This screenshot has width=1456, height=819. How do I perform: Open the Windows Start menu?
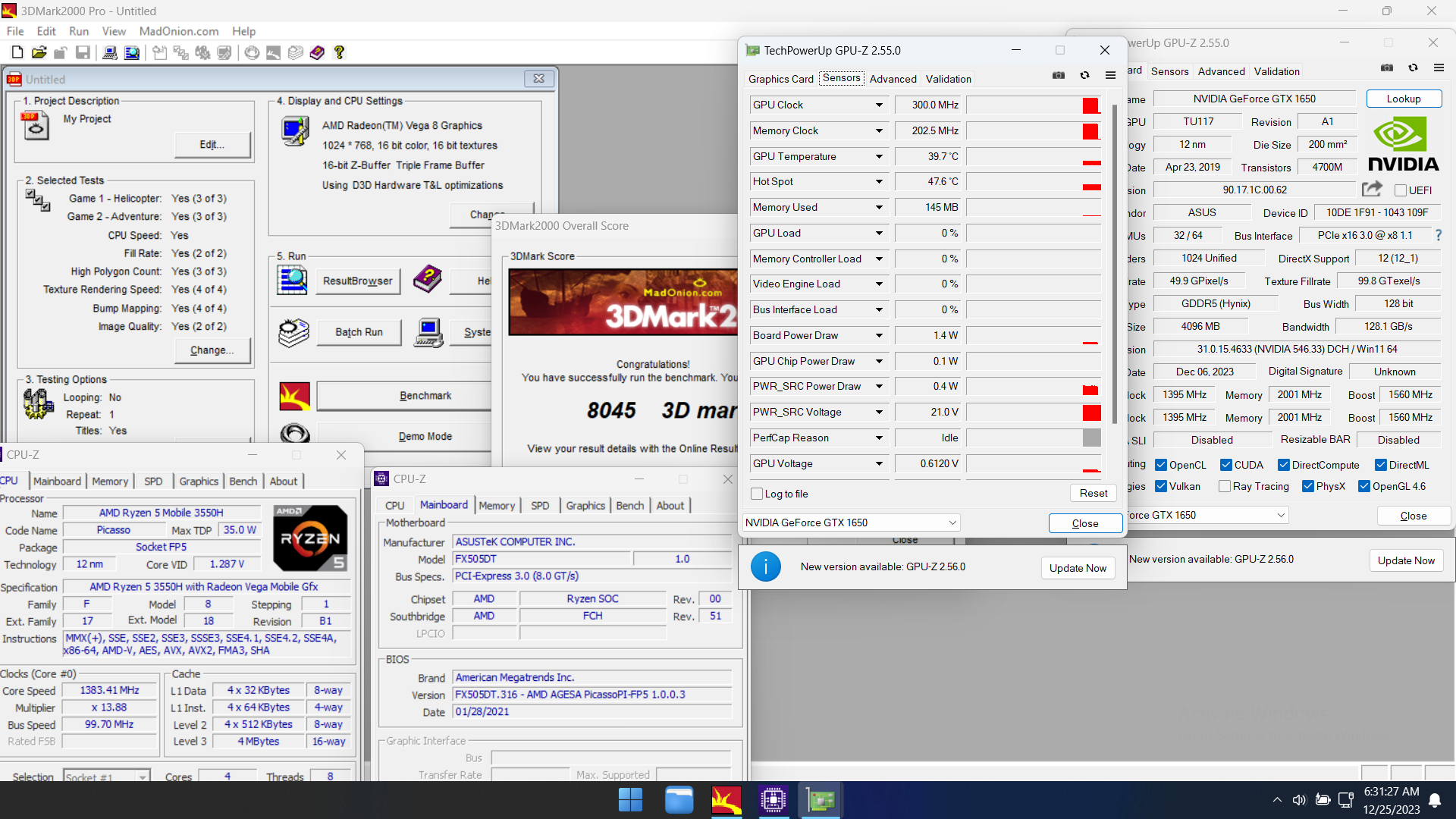click(x=630, y=799)
